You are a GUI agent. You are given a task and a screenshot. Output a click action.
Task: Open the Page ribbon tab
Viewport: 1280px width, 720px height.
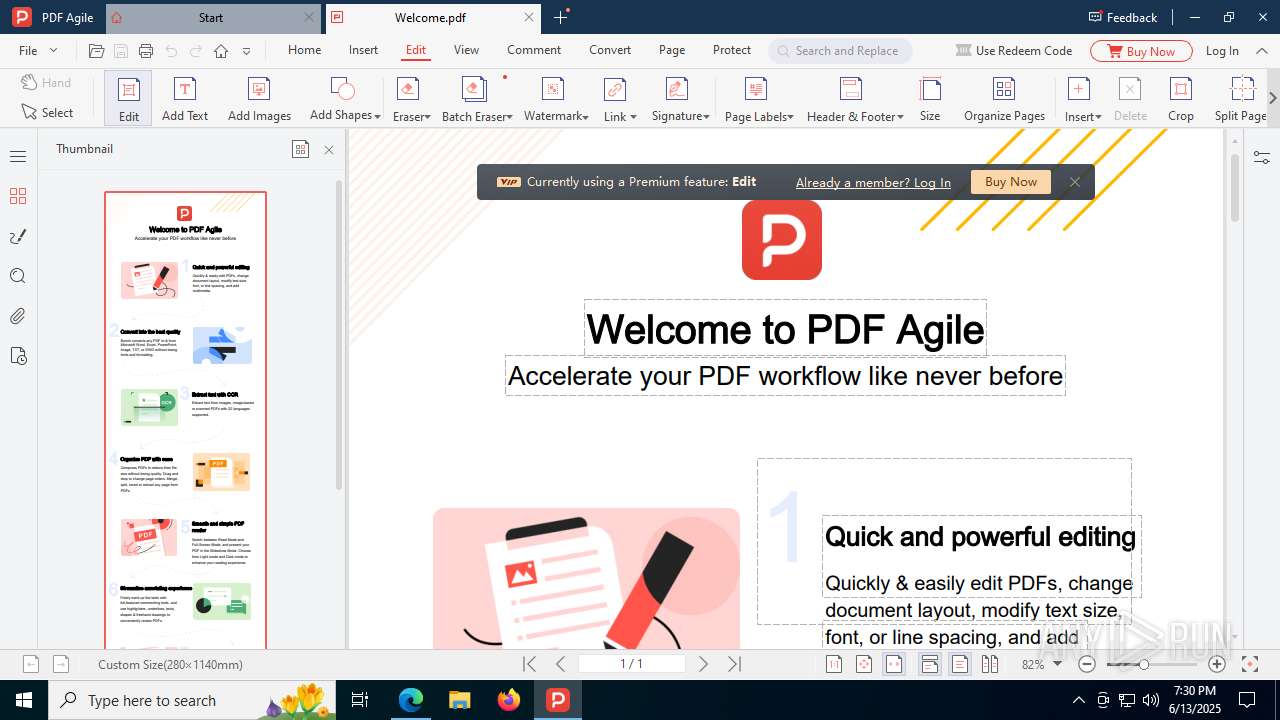click(672, 50)
